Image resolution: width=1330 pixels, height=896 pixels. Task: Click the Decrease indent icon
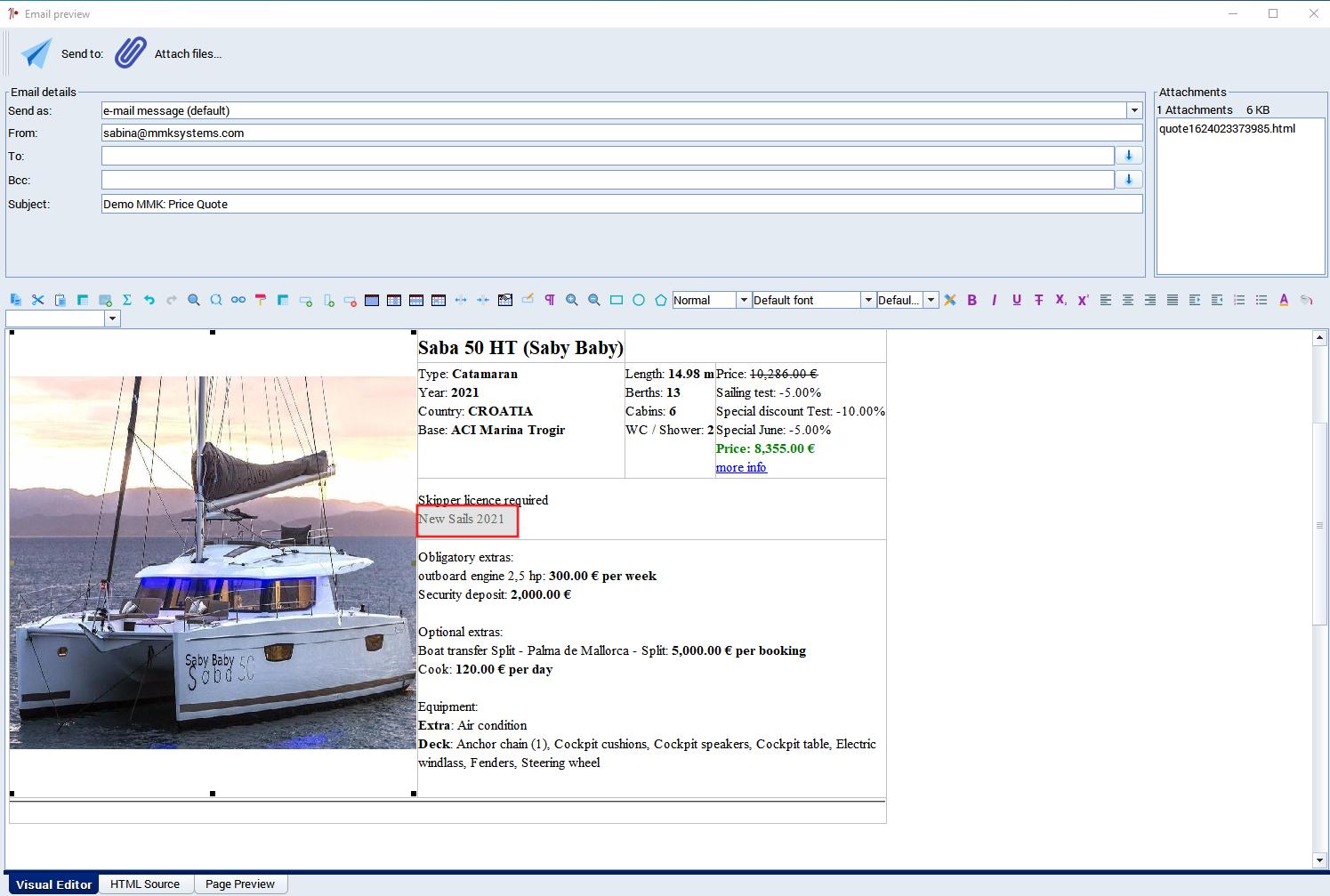(1217, 300)
